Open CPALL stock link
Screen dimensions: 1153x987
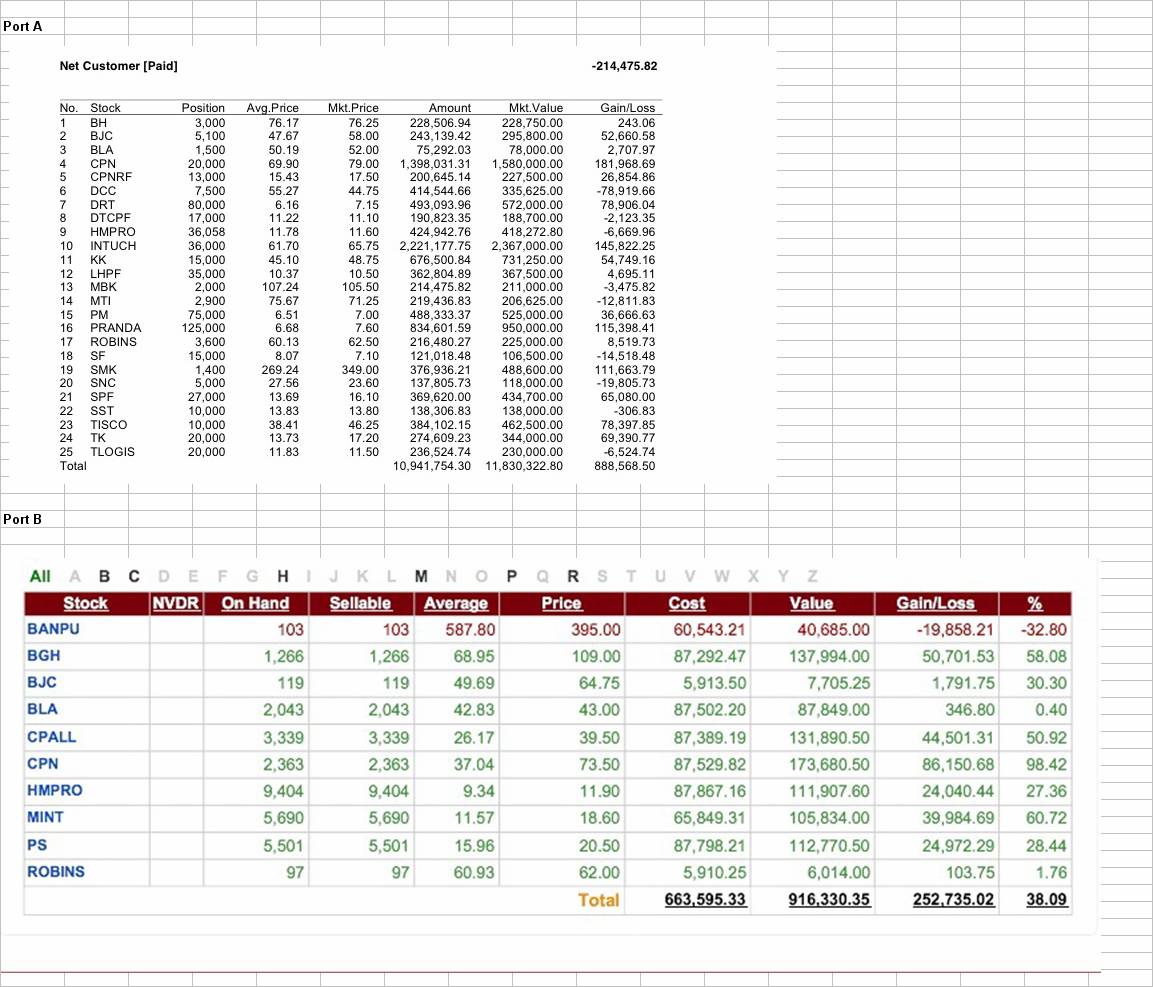pos(51,737)
